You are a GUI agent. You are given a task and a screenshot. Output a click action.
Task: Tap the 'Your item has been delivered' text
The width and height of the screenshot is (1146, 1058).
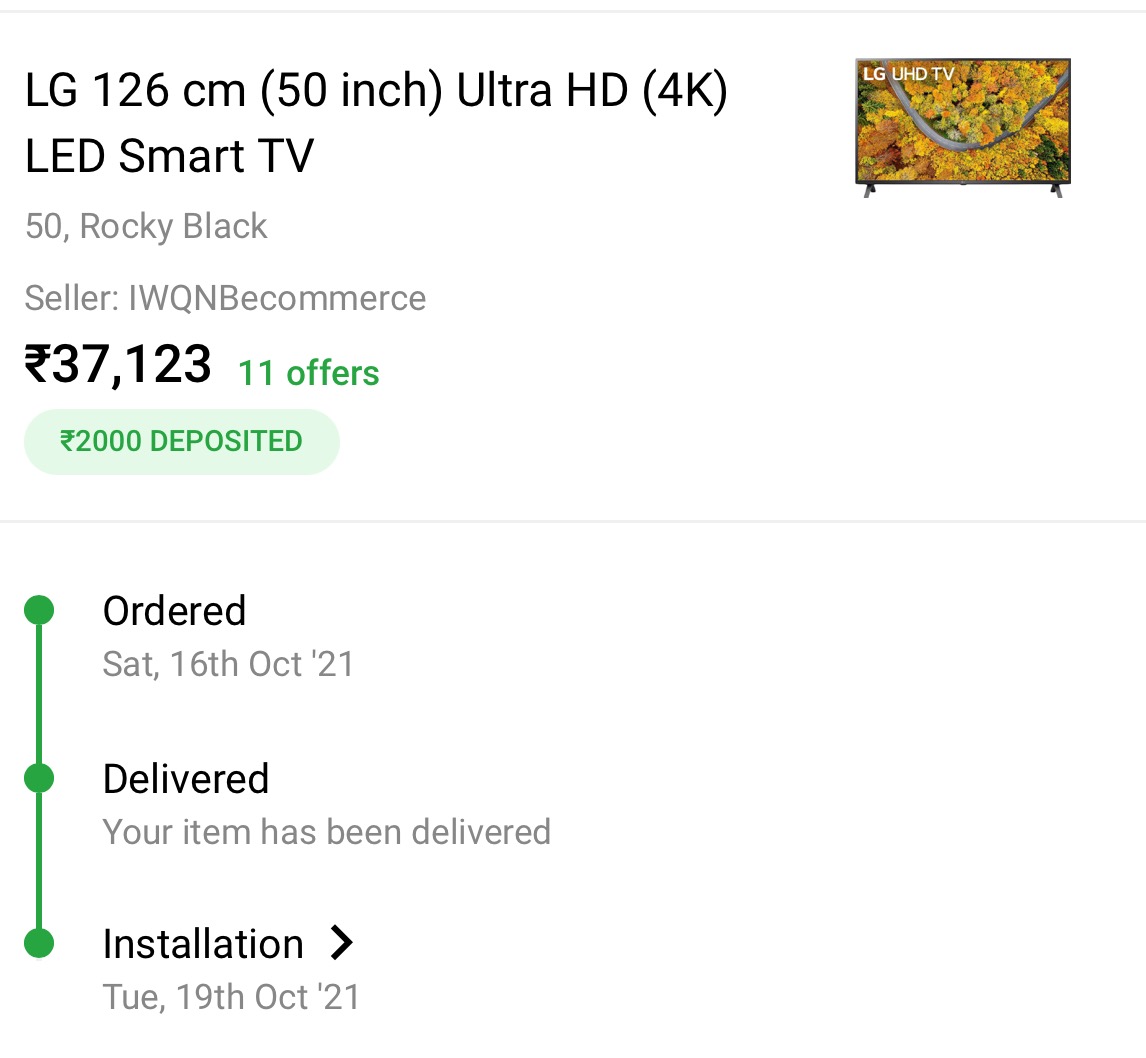click(326, 832)
